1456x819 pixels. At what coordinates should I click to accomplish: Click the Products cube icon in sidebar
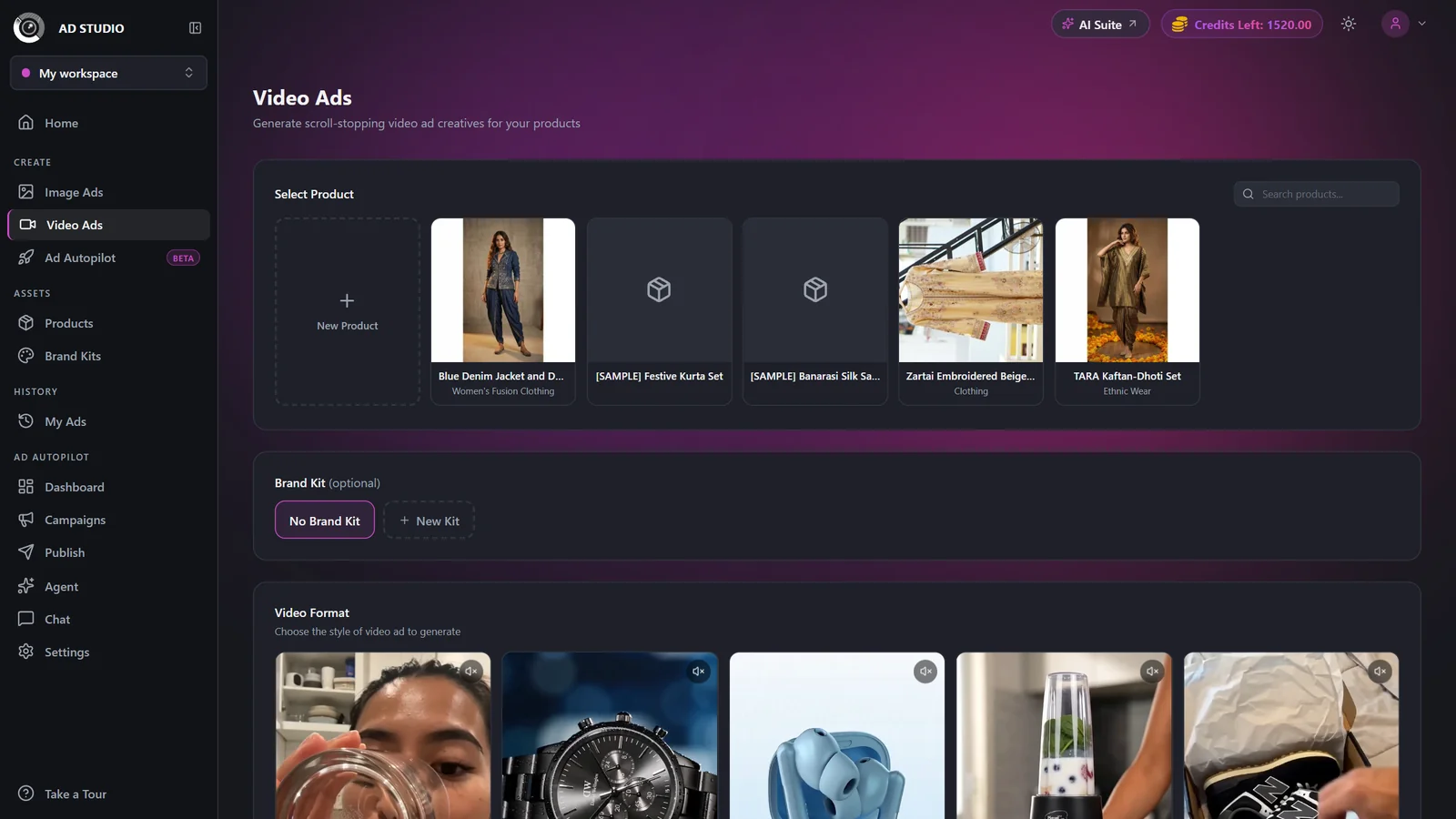pyautogui.click(x=26, y=323)
